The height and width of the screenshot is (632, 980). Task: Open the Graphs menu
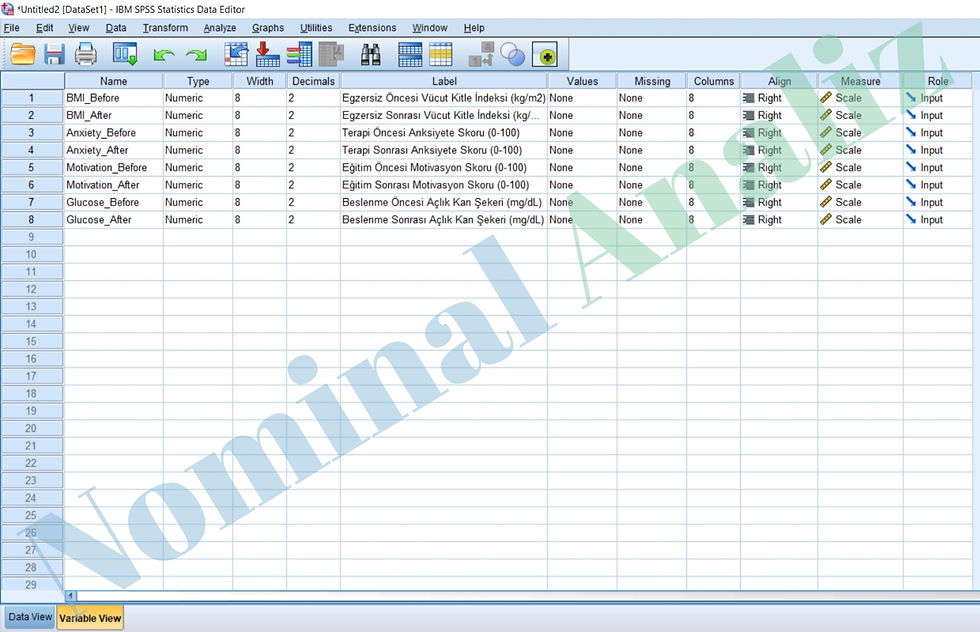(268, 28)
